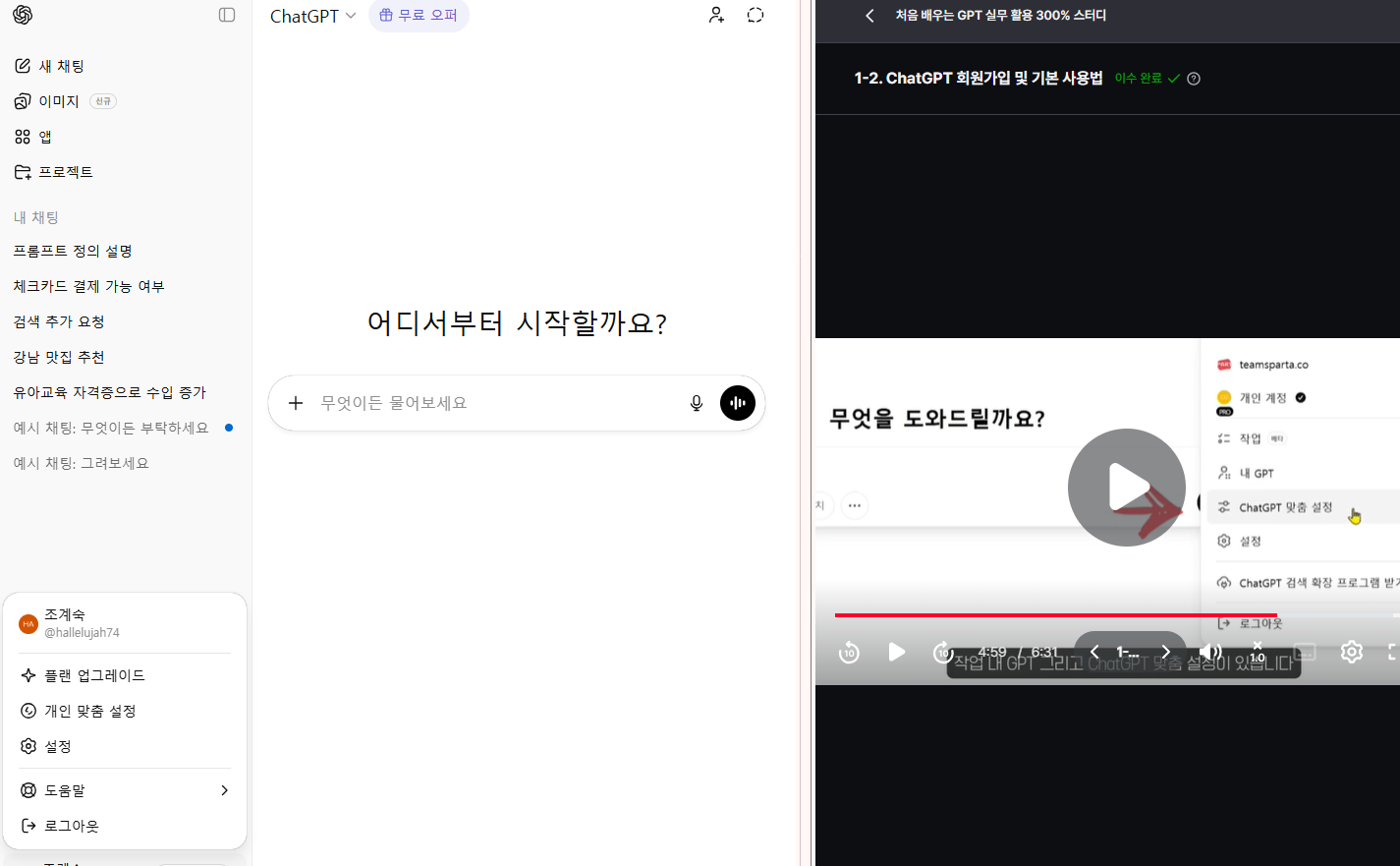Click the plus attach icon in prompt box

[x=296, y=403]
